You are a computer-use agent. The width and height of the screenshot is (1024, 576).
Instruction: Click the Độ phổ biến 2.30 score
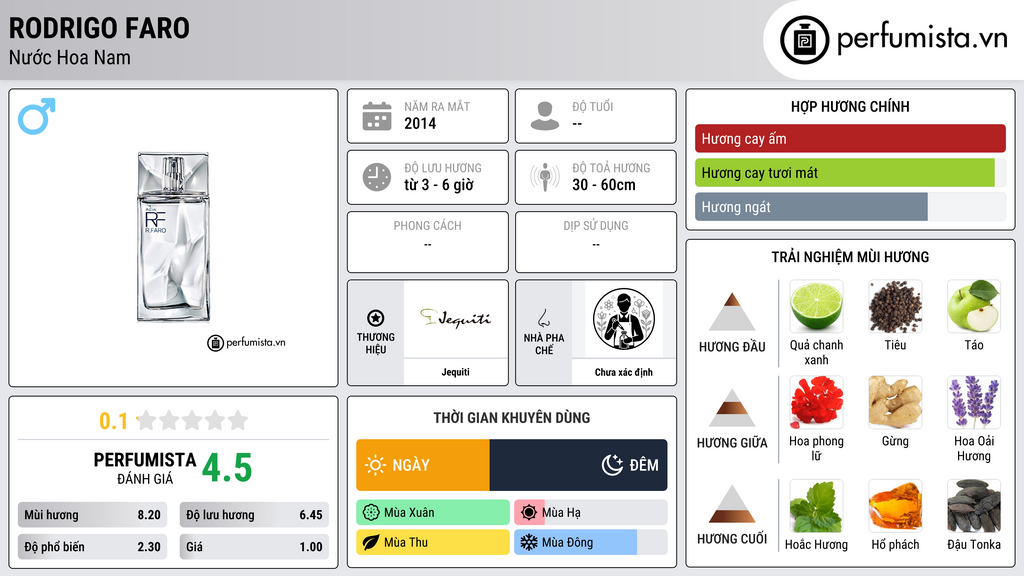click(92, 547)
